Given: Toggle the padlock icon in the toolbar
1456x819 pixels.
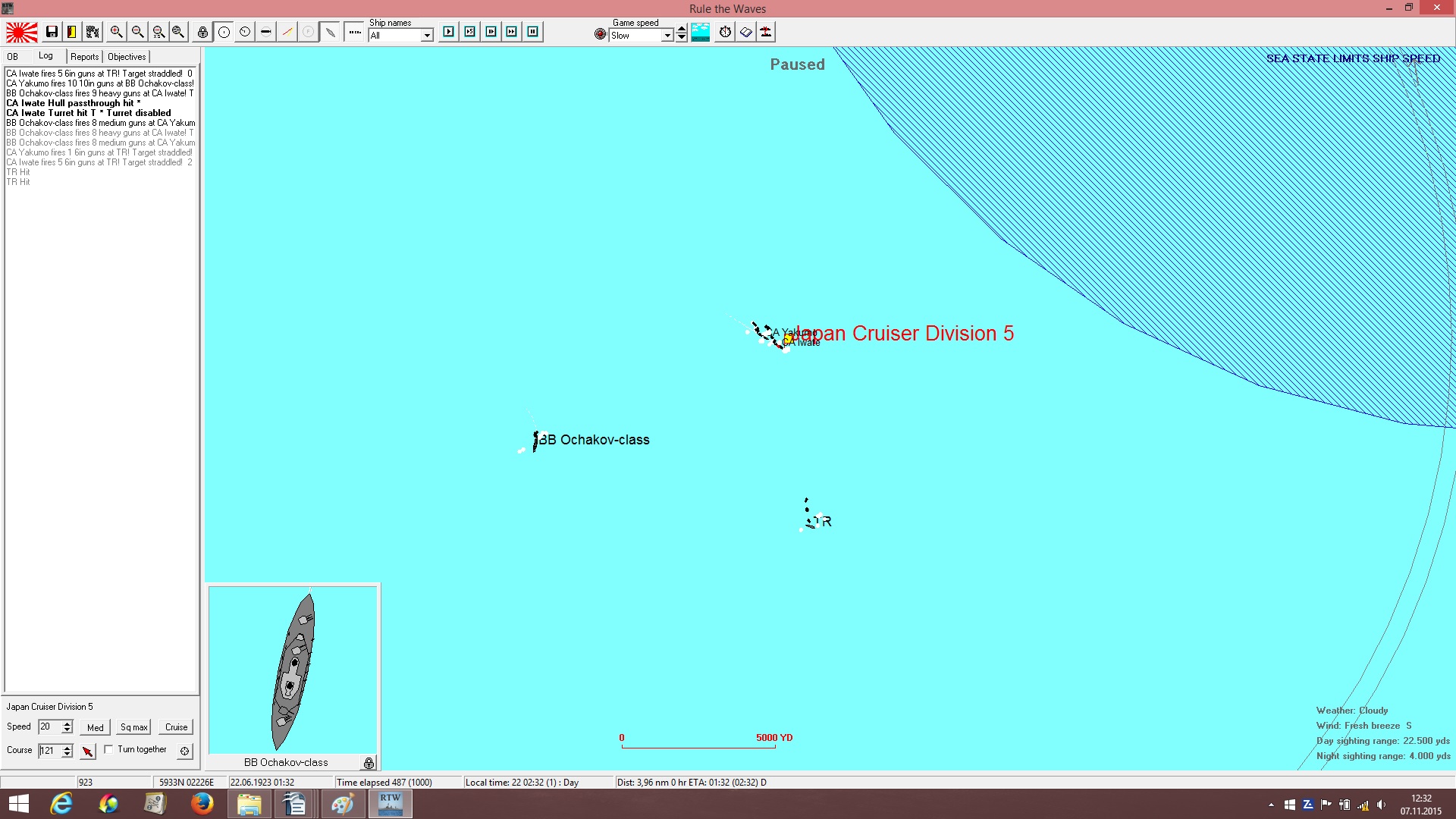Looking at the screenshot, I should (x=202, y=32).
